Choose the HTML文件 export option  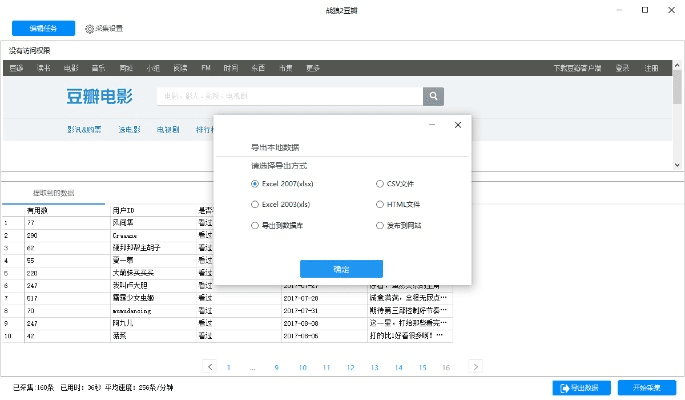(x=398, y=204)
